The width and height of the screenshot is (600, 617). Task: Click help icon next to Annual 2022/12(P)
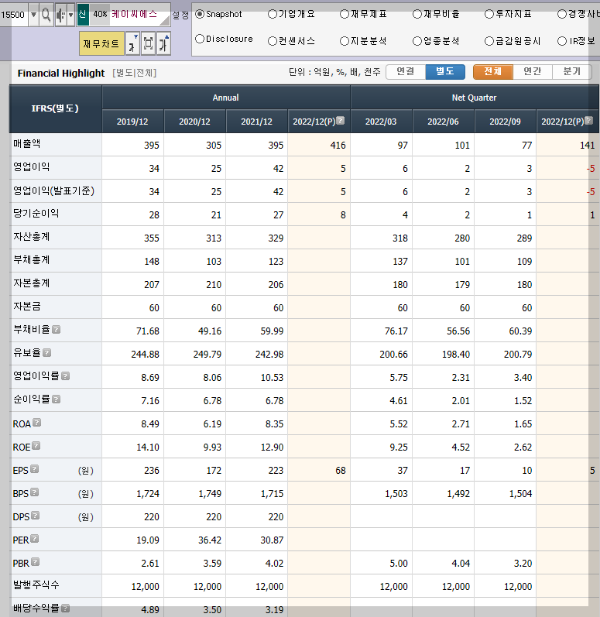point(341,120)
